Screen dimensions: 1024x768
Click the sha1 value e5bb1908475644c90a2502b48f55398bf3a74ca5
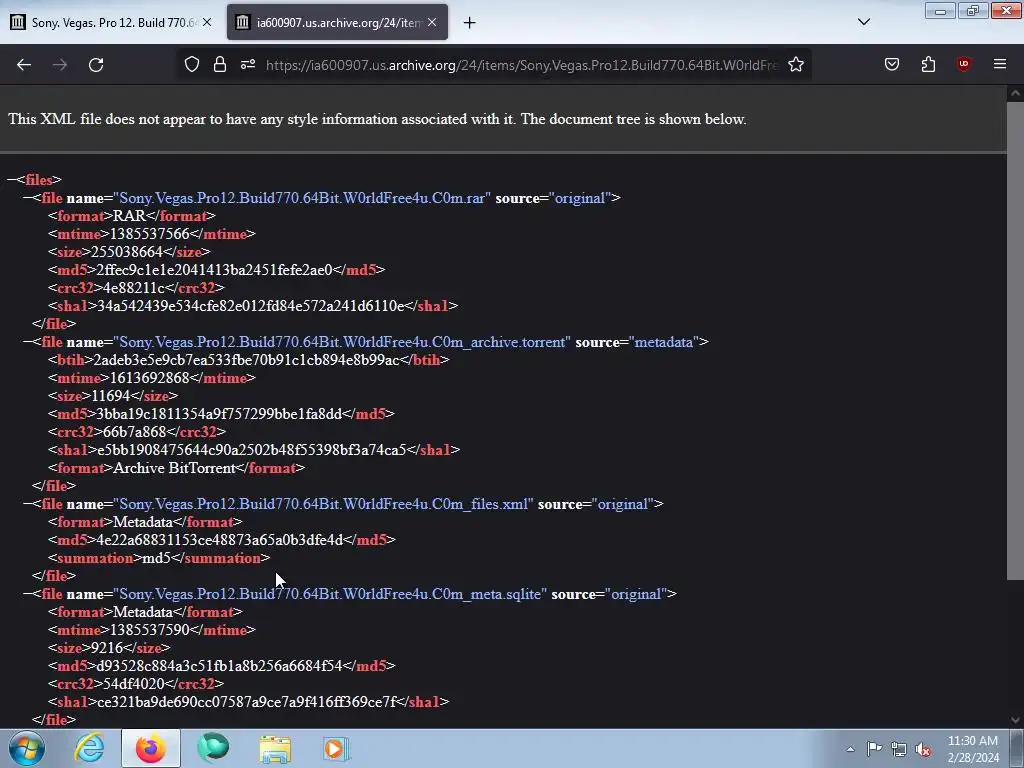point(252,449)
